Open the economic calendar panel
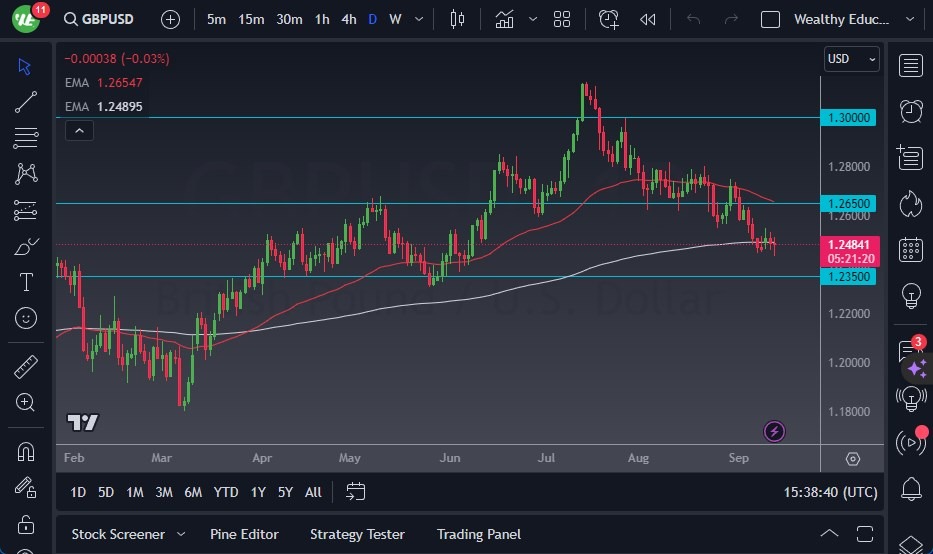This screenshot has height=554, width=933. (910, 249)
